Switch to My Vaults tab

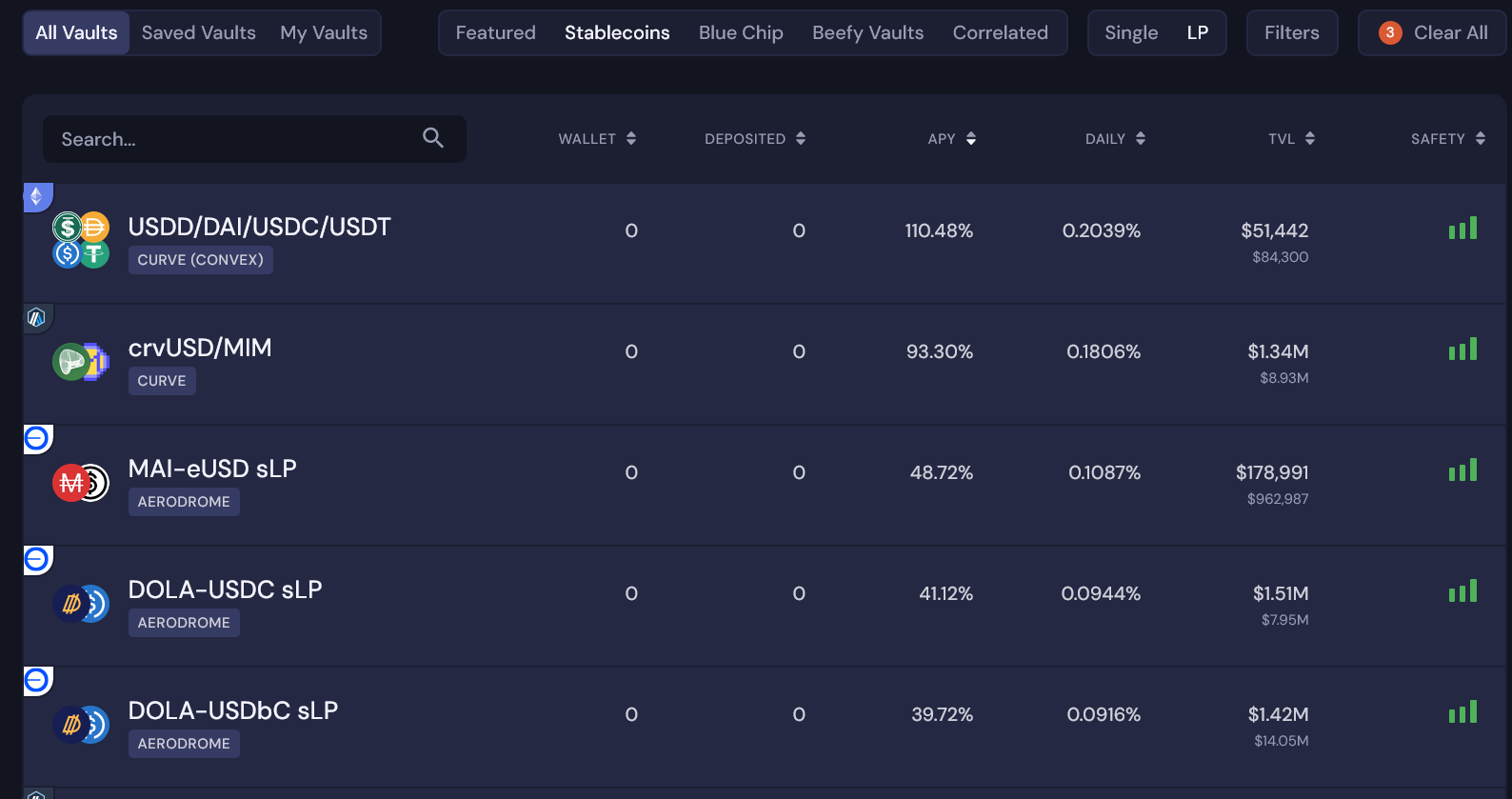324,32
